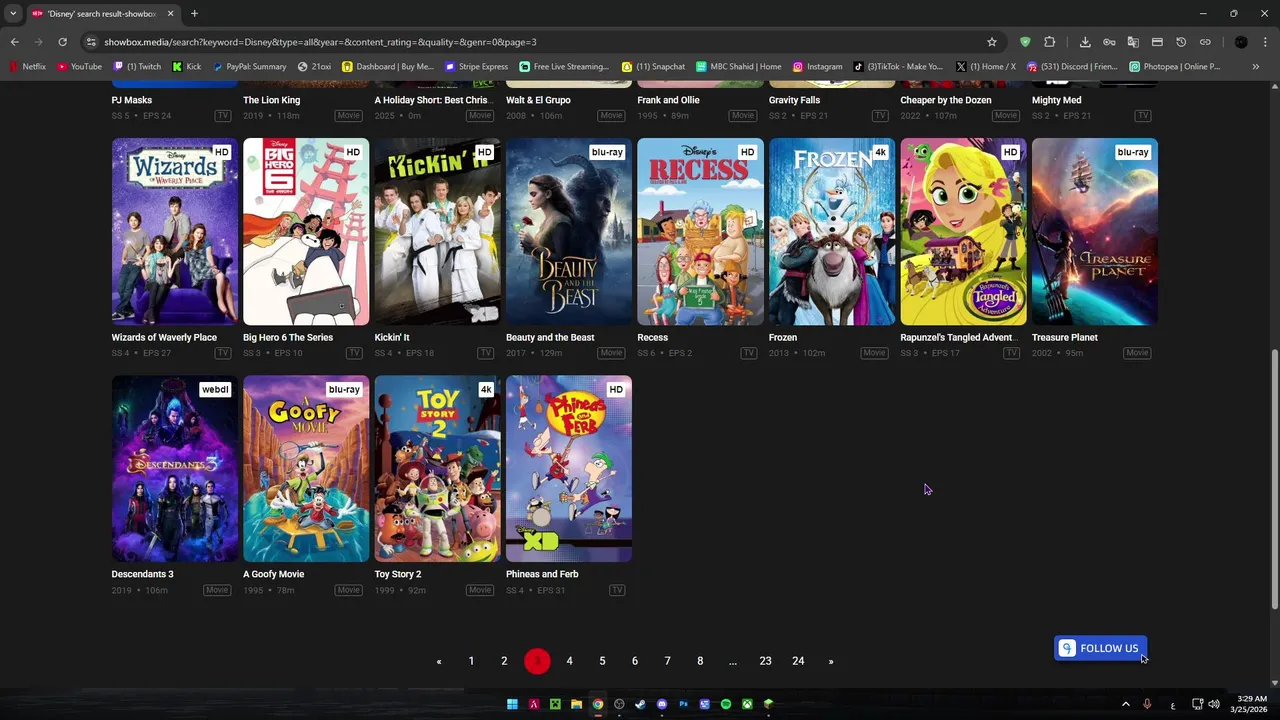This screenshot has width=1280, height=720.
Task: Click the green shield extension icon
Action: click(1025, 42)
